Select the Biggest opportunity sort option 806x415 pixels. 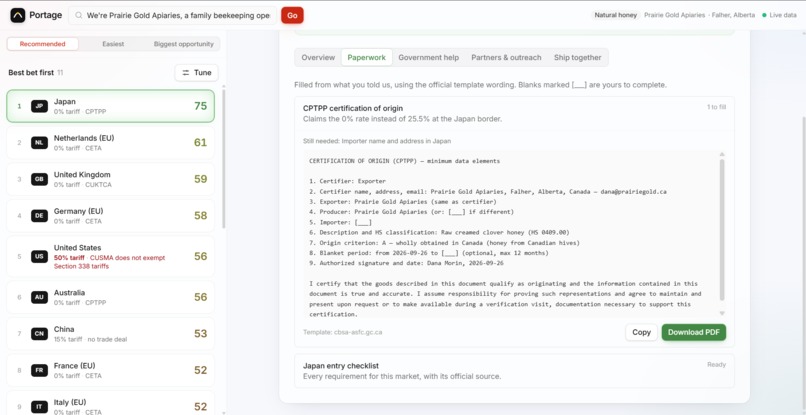[x=184, y=44]
